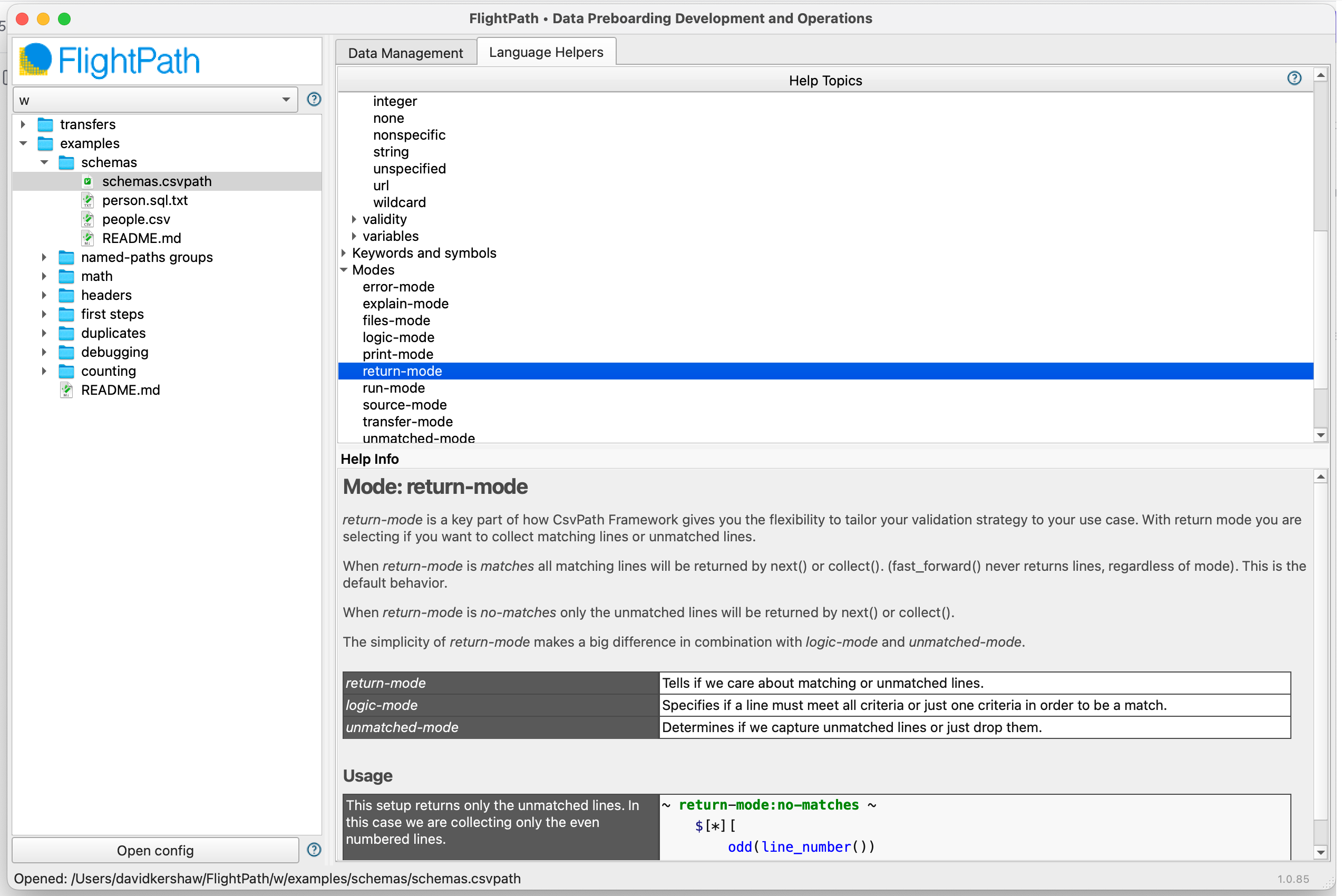This screenshot has width=1342, height=896.
Task: Expand the transfers folder
Action: point(23,124)
